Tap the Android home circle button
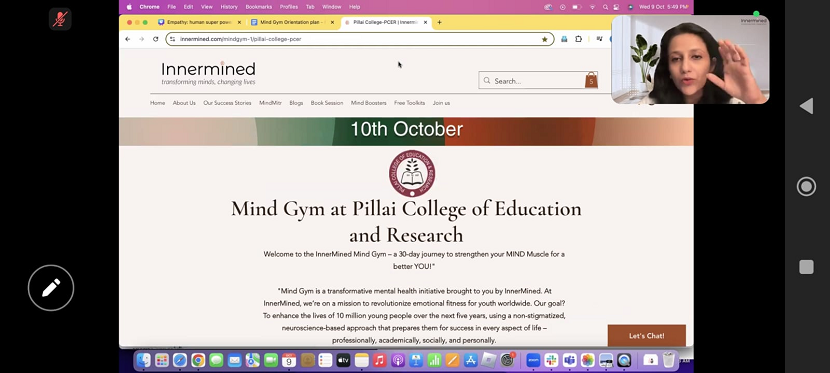Image resolution: width=830 pixels, height=373 pixels. (806, 186)
